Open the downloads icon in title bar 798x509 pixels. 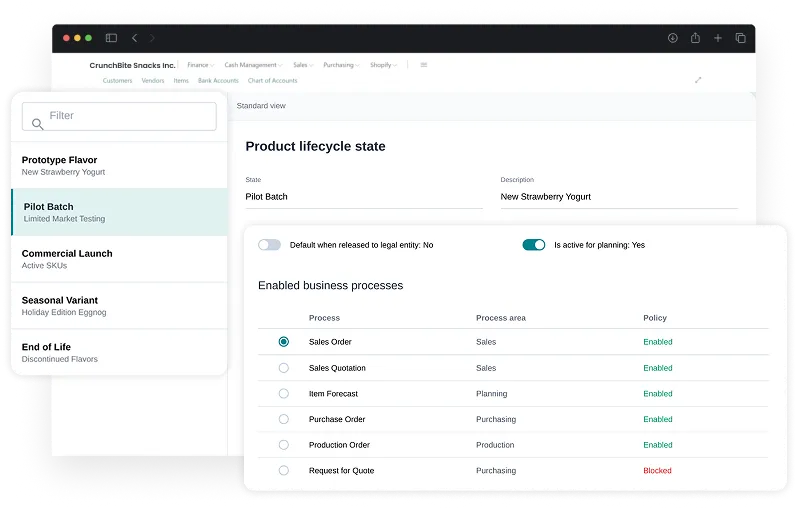pos(673,38)
